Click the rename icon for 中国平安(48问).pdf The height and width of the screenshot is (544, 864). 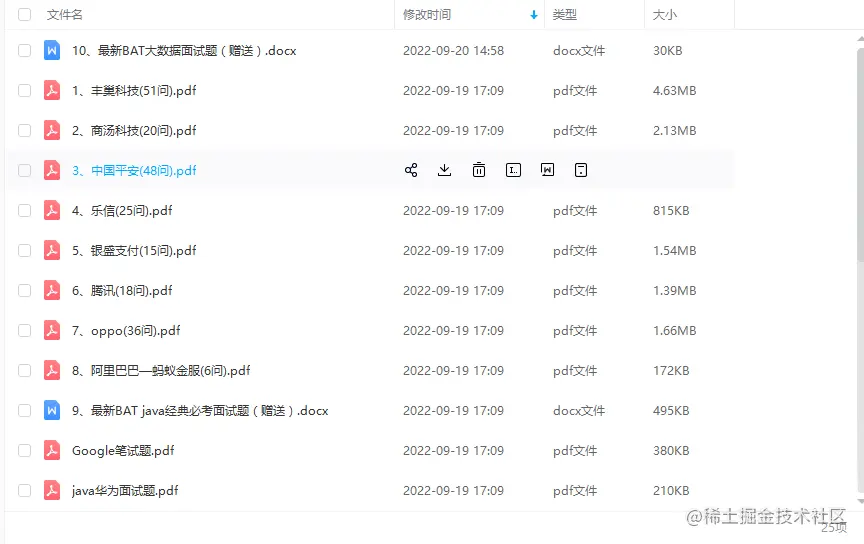[513, 170]
